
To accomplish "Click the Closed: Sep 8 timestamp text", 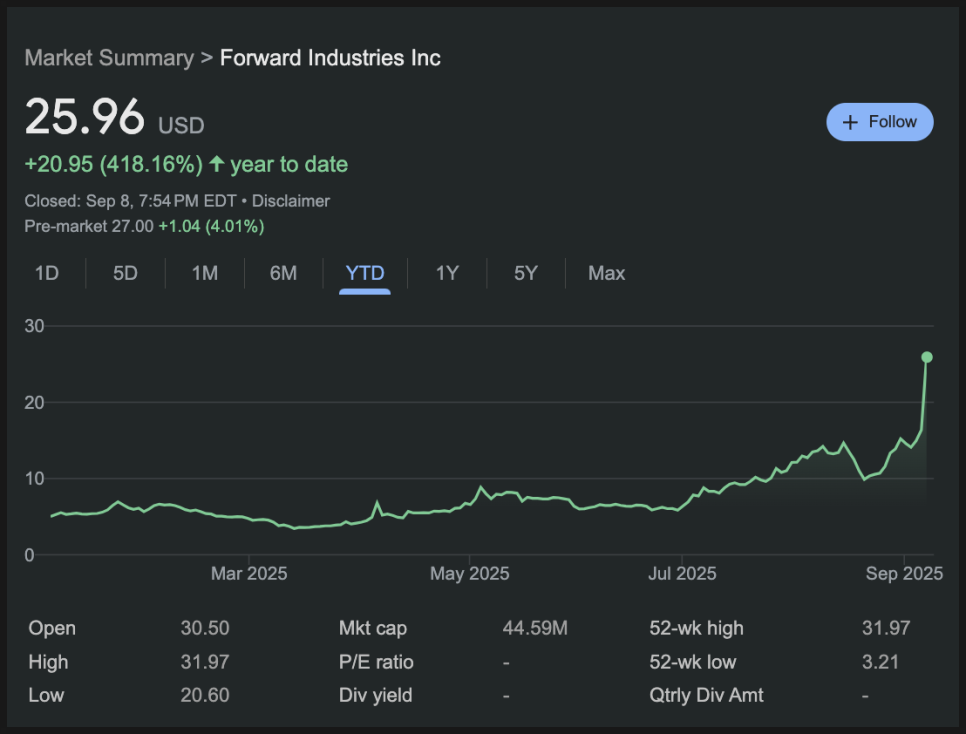I will pyautogui.click(x=131, y=201).
